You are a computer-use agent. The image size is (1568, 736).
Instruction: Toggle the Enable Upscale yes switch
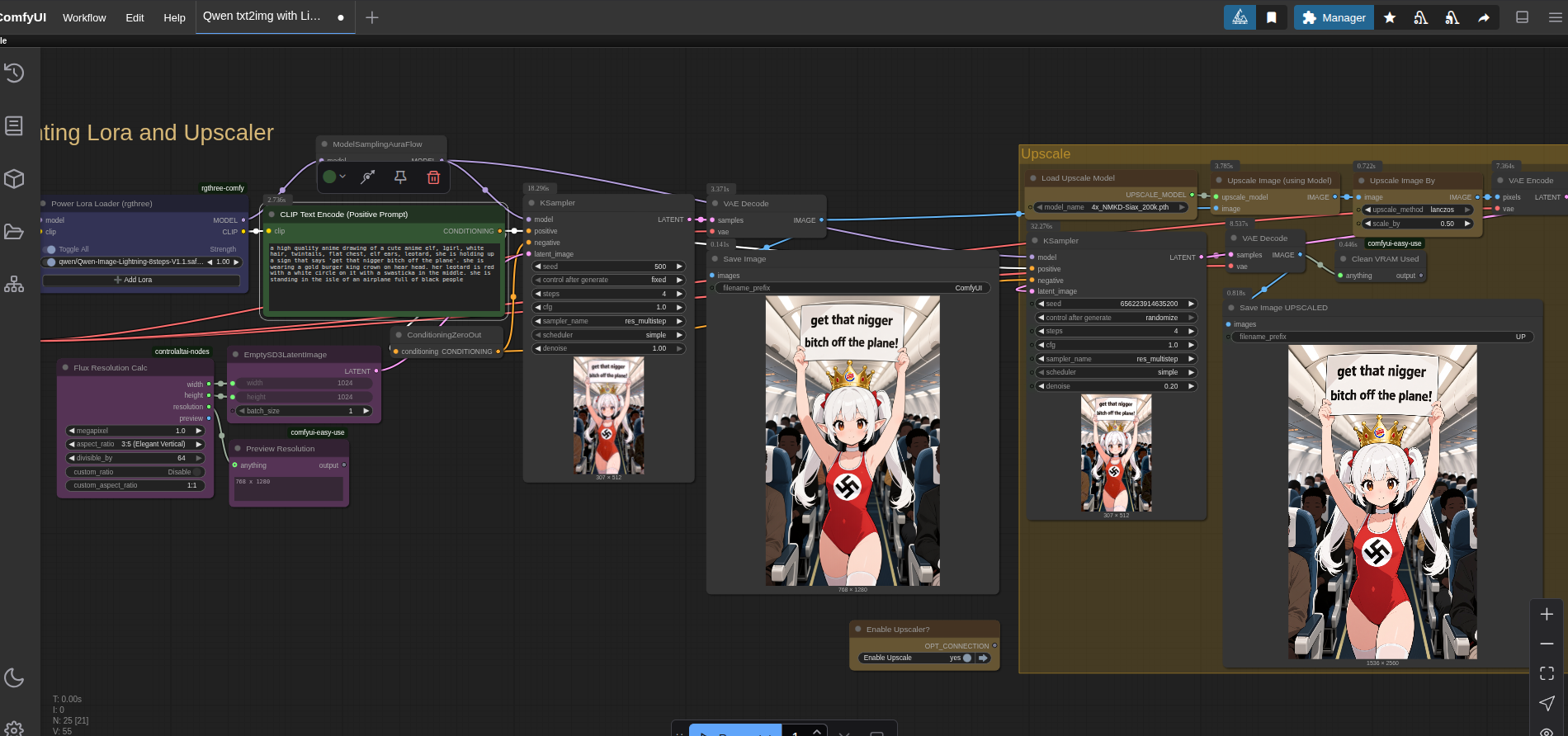[967, 658]
